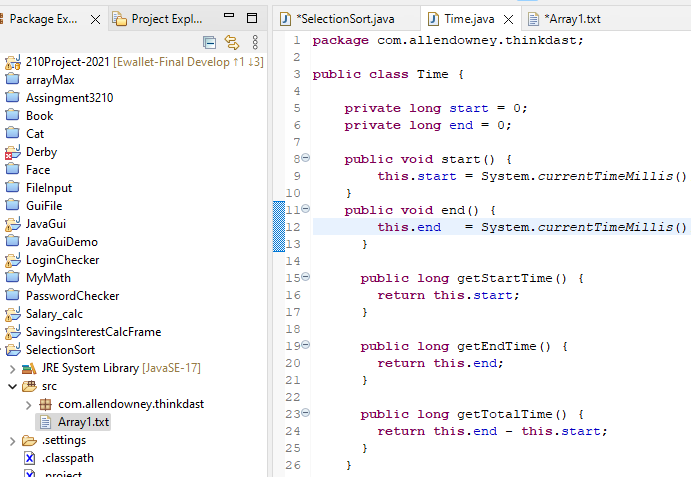Click the Collapse All icon in Package Explorer

click(209, 42)
